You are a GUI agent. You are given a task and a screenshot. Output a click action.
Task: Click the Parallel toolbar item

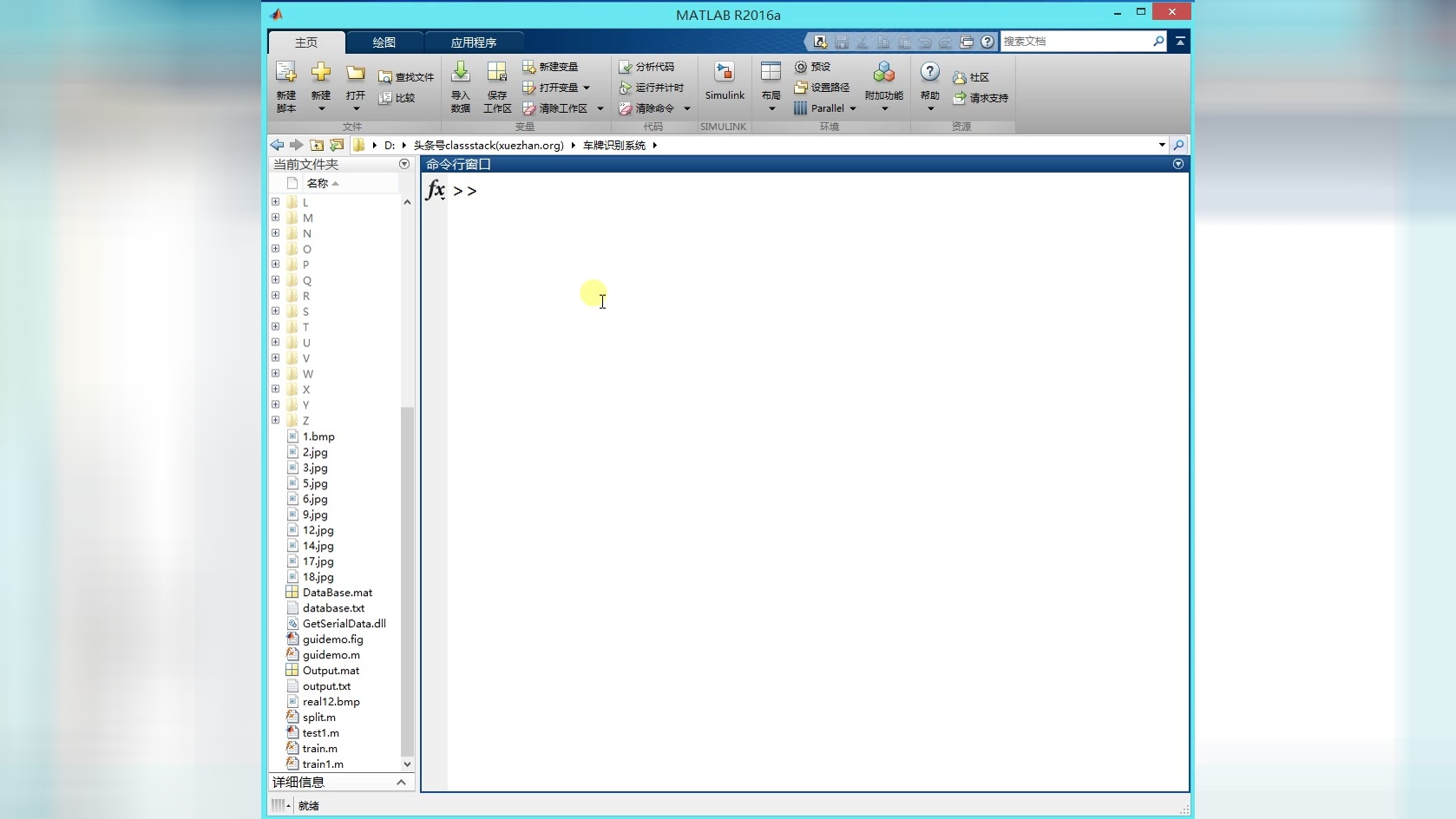(x=819, y=108)
